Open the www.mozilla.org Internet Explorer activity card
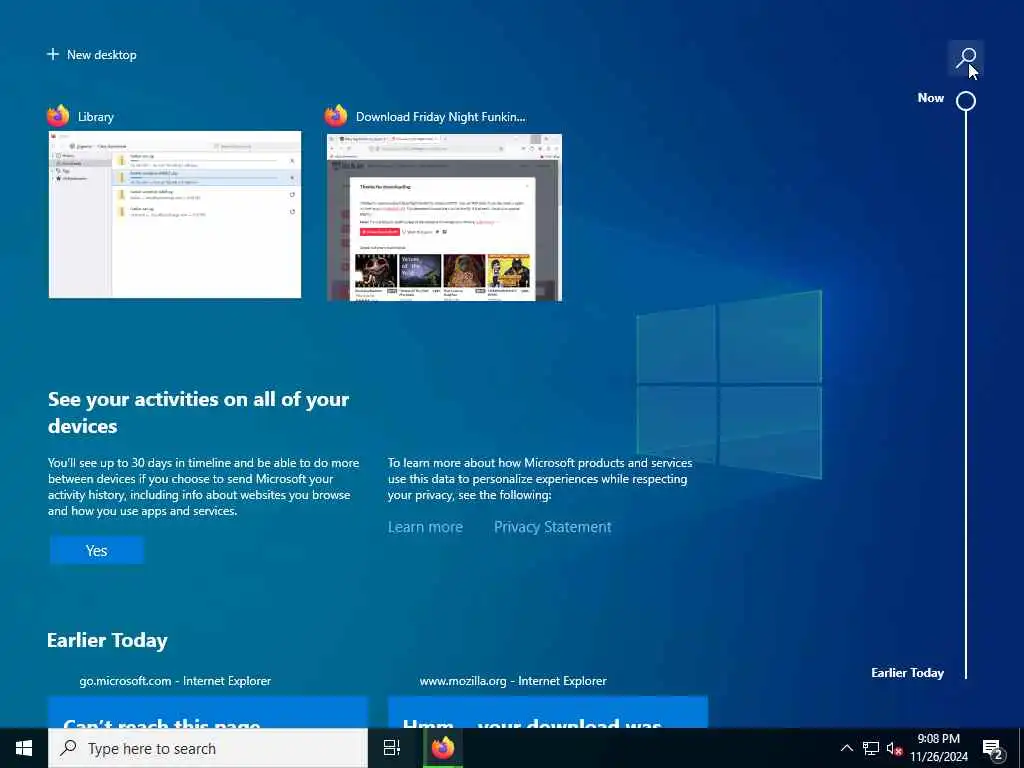Viewport: 1024px width, 768px height. point(548,712)
